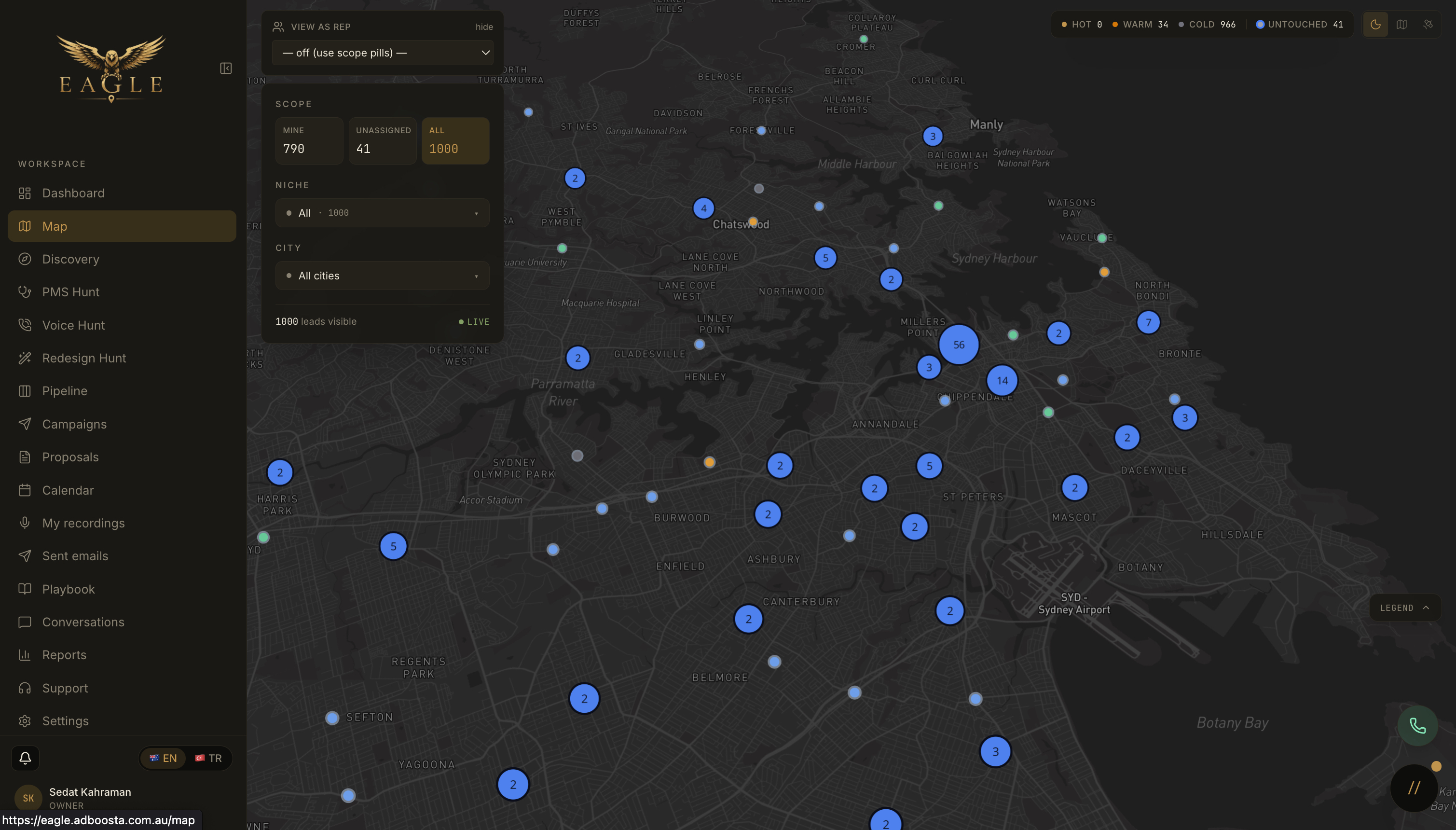Activate dark moon map style
The width and height of the screenshot is (1456, 830).
click(x=1375, y=25)
